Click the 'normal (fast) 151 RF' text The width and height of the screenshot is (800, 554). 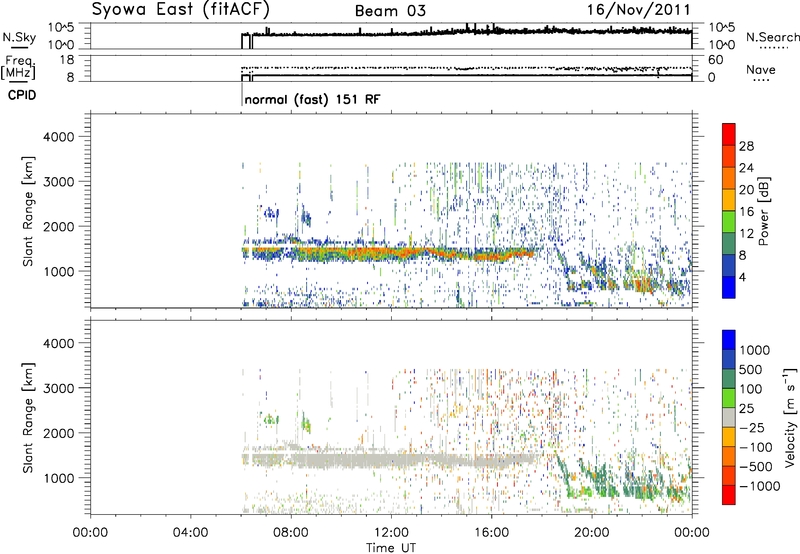click(312, 99)
